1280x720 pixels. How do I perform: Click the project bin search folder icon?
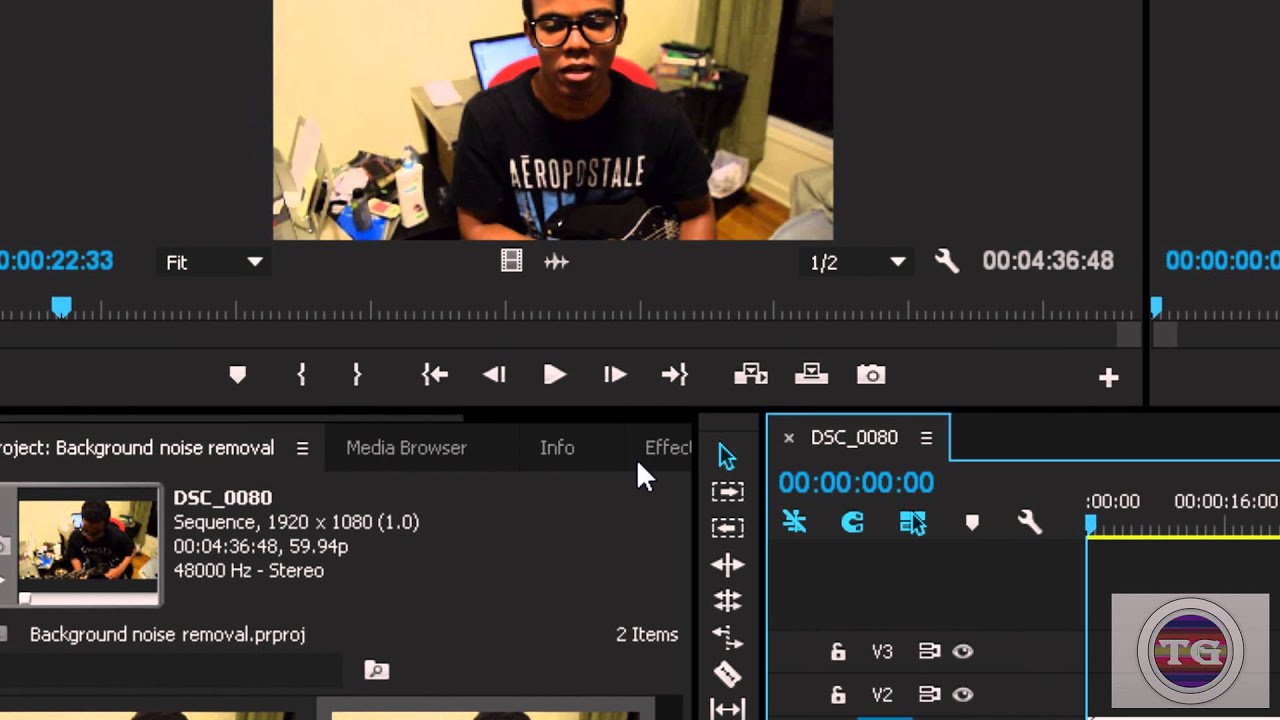point(376,670)
